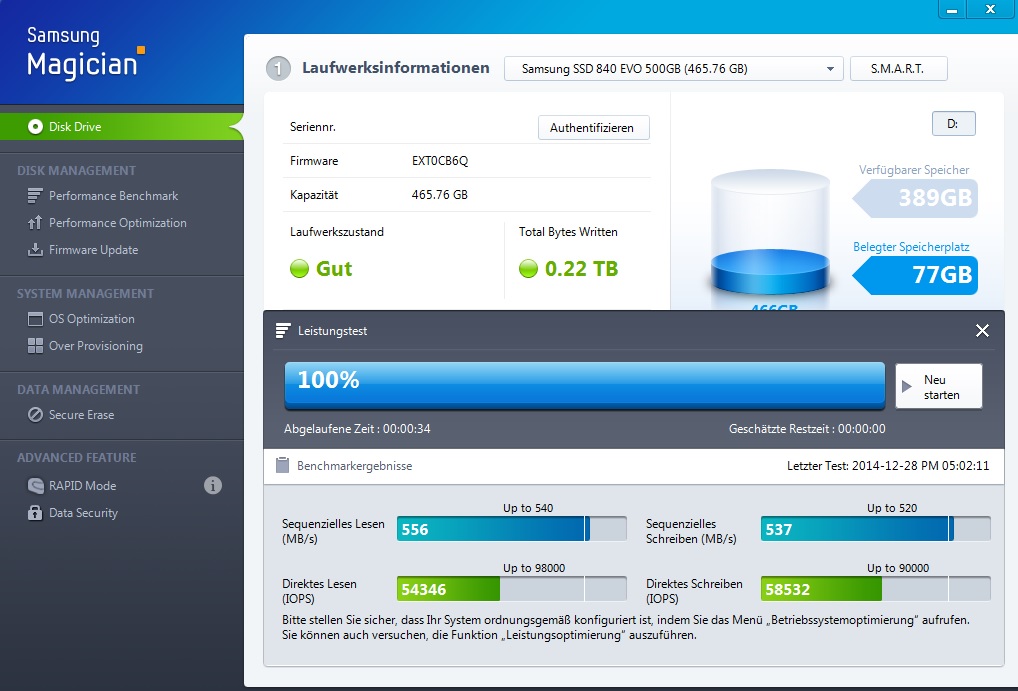
Task: Click Neu starten to rerun the benchmark
Action: point(938,386)
